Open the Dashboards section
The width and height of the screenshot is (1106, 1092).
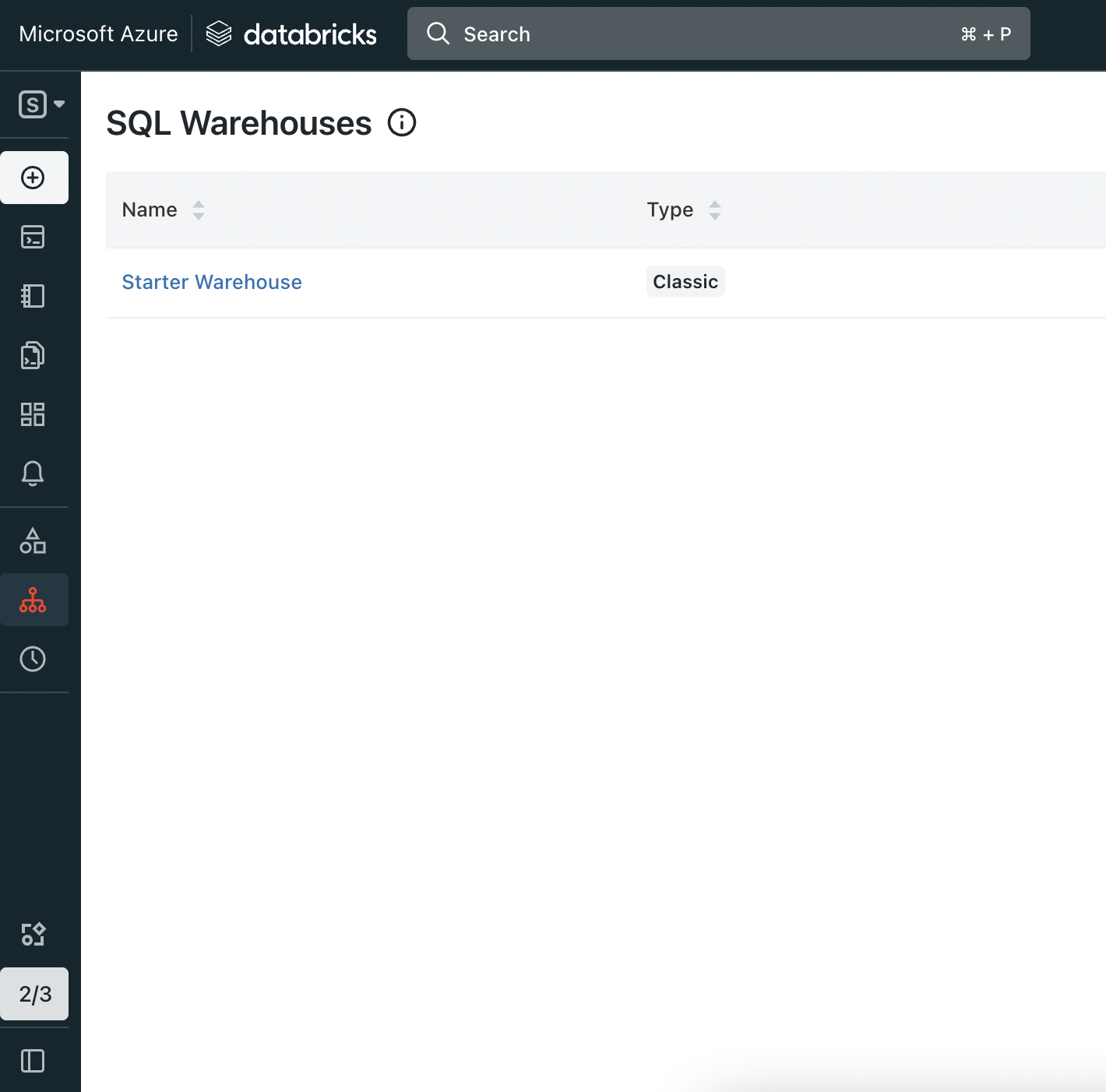click(x=34, y=414)
